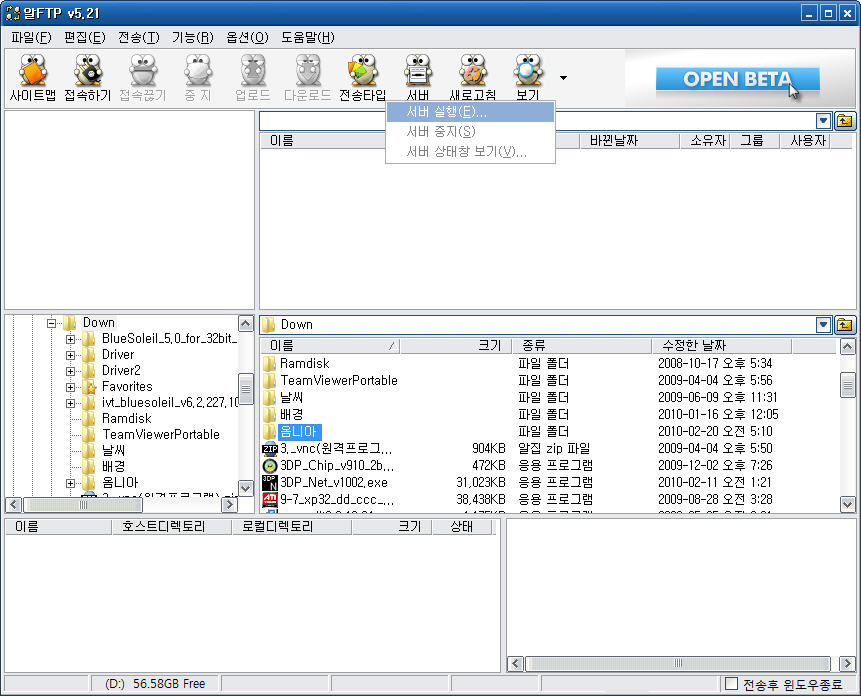Screen dimensions: 861x696
Task: Click the 업로드 upload icon
Action: 253,77
